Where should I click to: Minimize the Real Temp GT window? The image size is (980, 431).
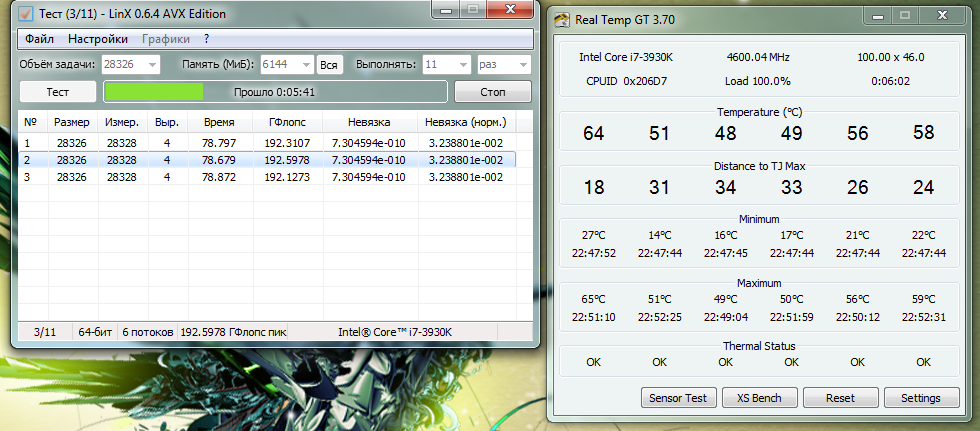click(x=877, y=17)
